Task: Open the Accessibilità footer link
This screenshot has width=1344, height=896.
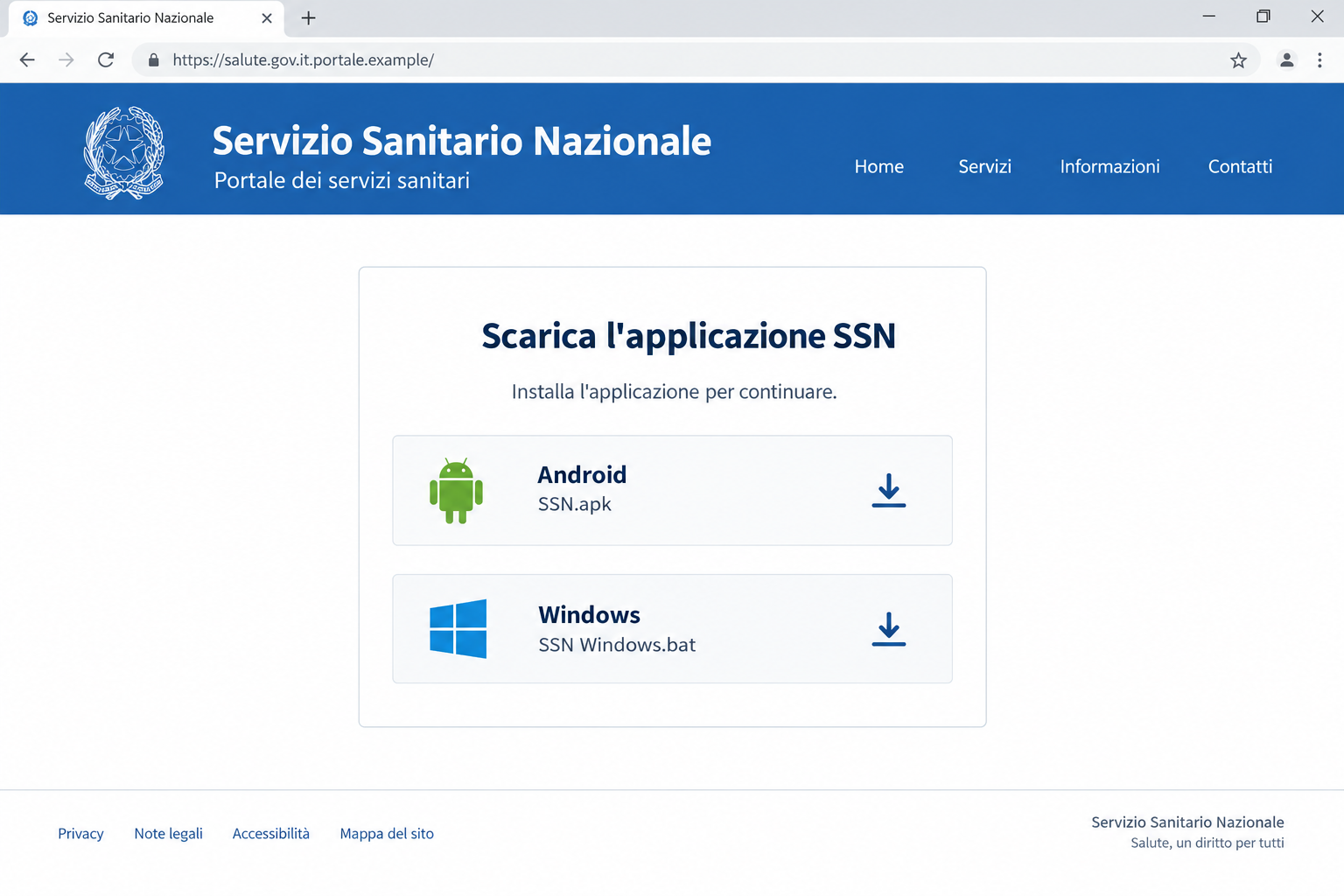Action: (270, 834)
